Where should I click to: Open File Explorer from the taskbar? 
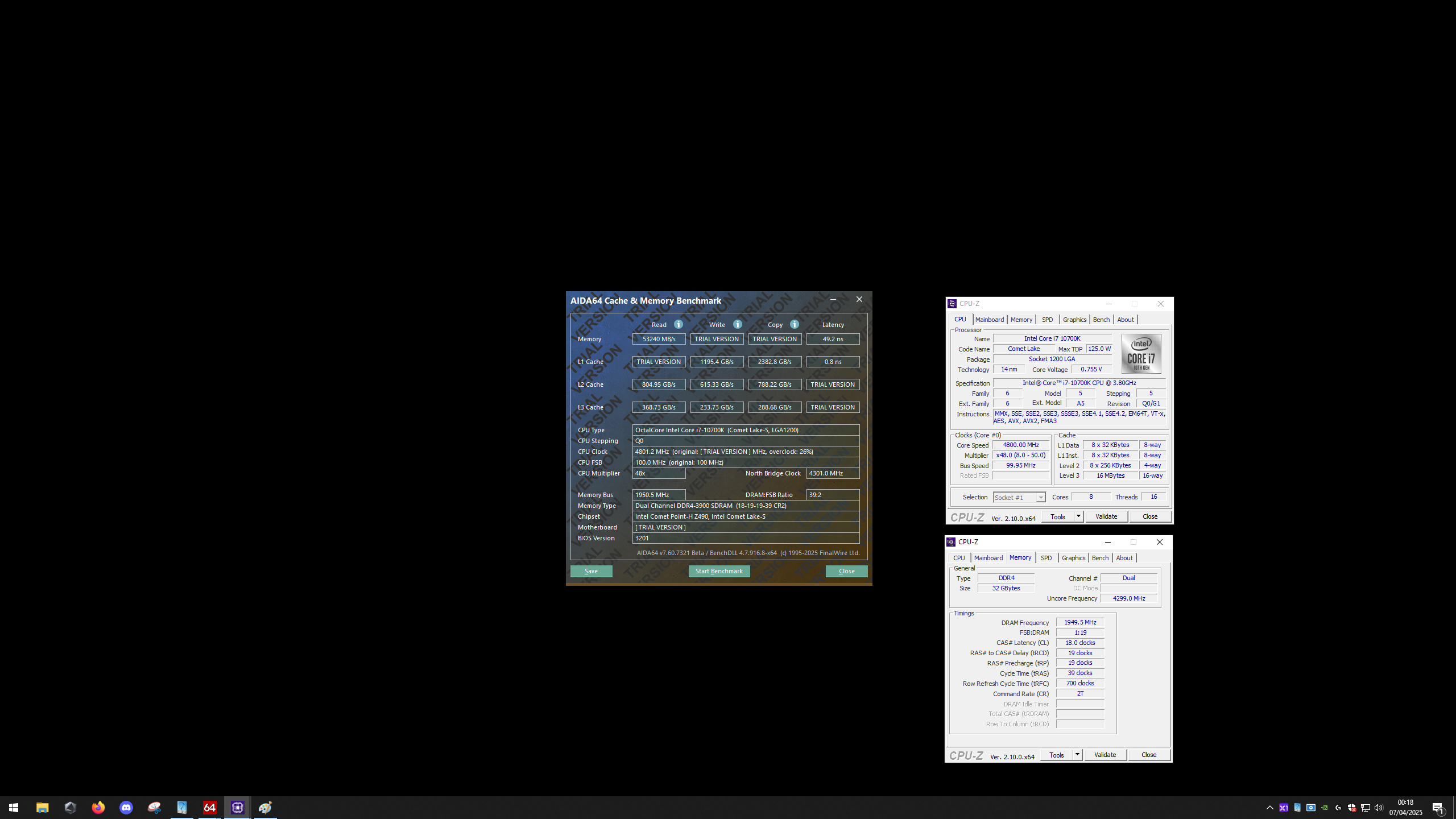42,808
